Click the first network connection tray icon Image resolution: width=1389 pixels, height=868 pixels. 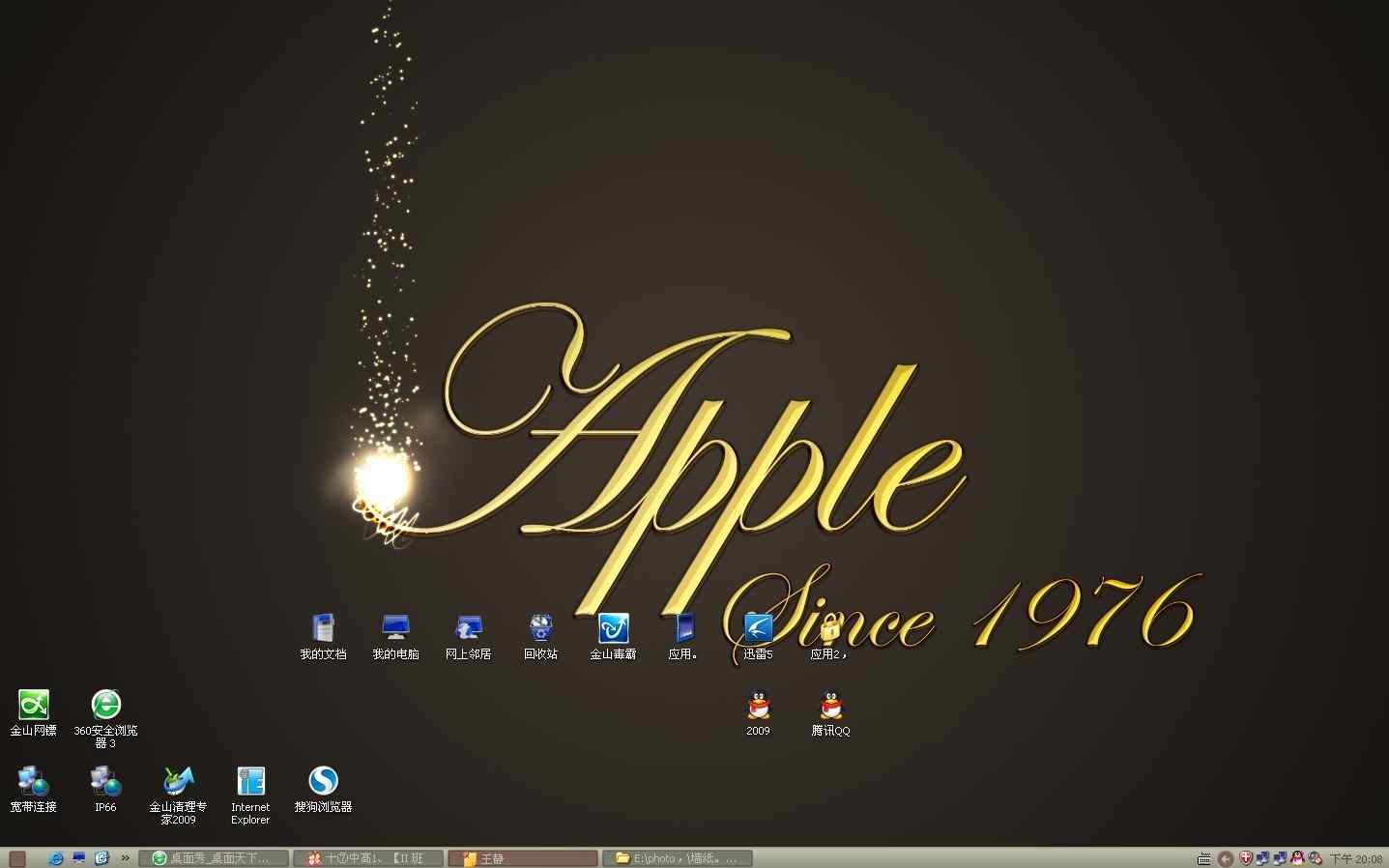(x=1262, y=858)
